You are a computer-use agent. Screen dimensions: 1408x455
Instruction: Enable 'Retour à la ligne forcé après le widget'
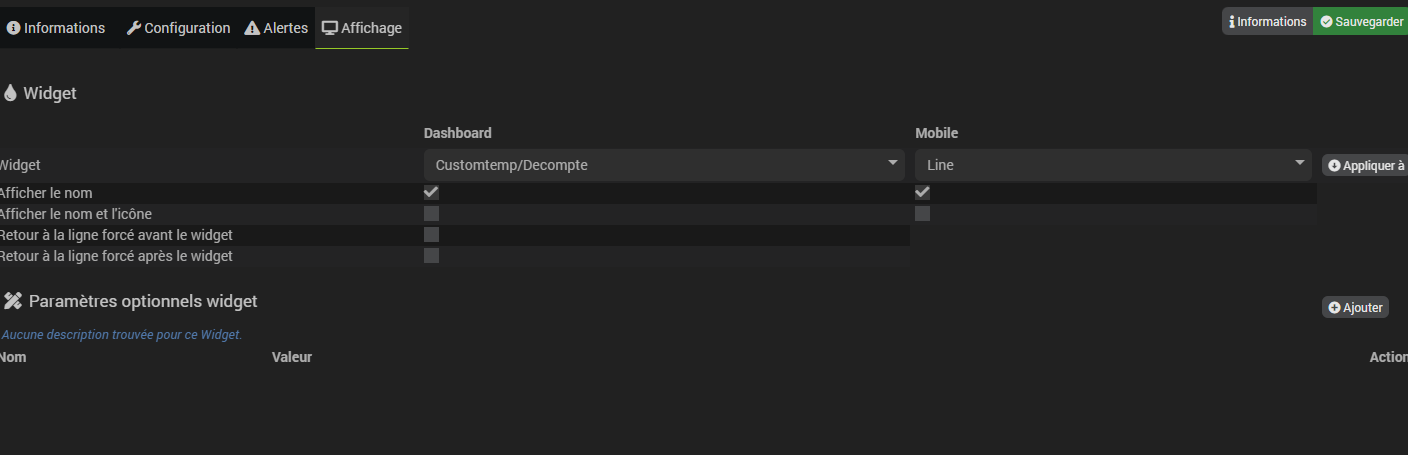click(431, 256)
